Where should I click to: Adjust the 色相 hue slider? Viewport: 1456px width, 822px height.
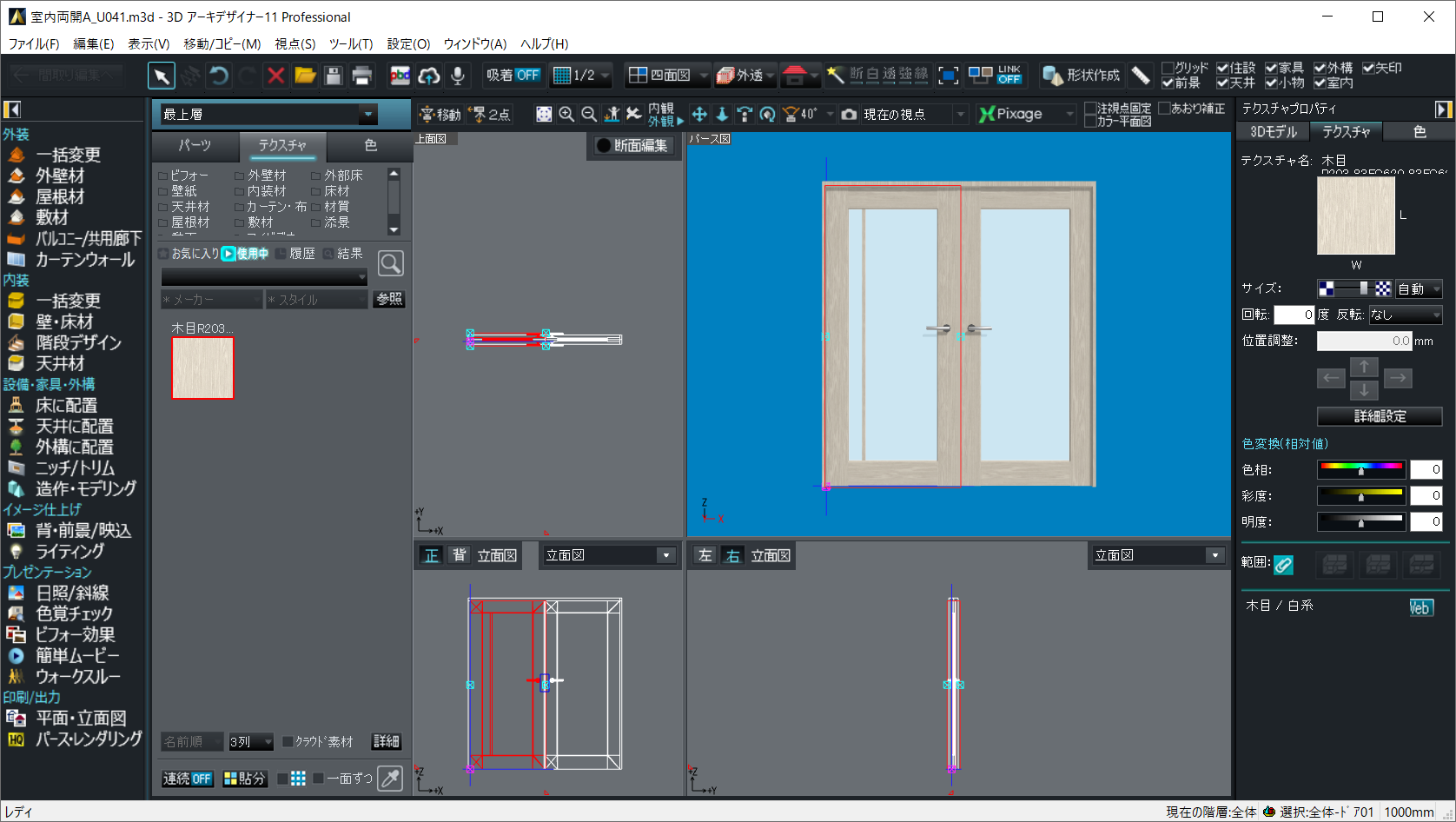(x=1360, y=469)
